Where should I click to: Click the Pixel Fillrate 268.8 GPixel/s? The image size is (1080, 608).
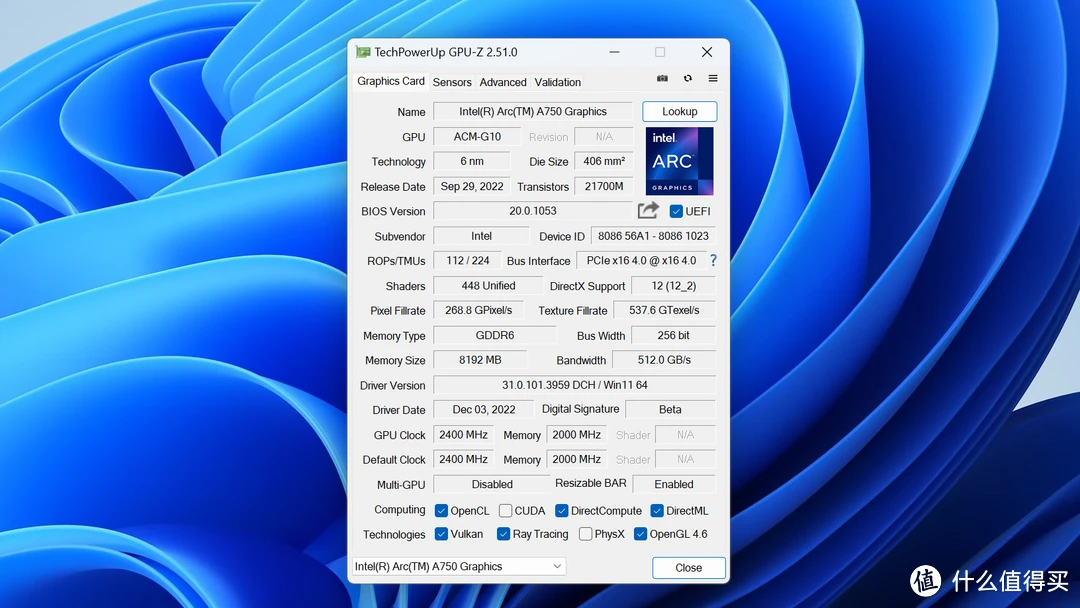(478, 311)
